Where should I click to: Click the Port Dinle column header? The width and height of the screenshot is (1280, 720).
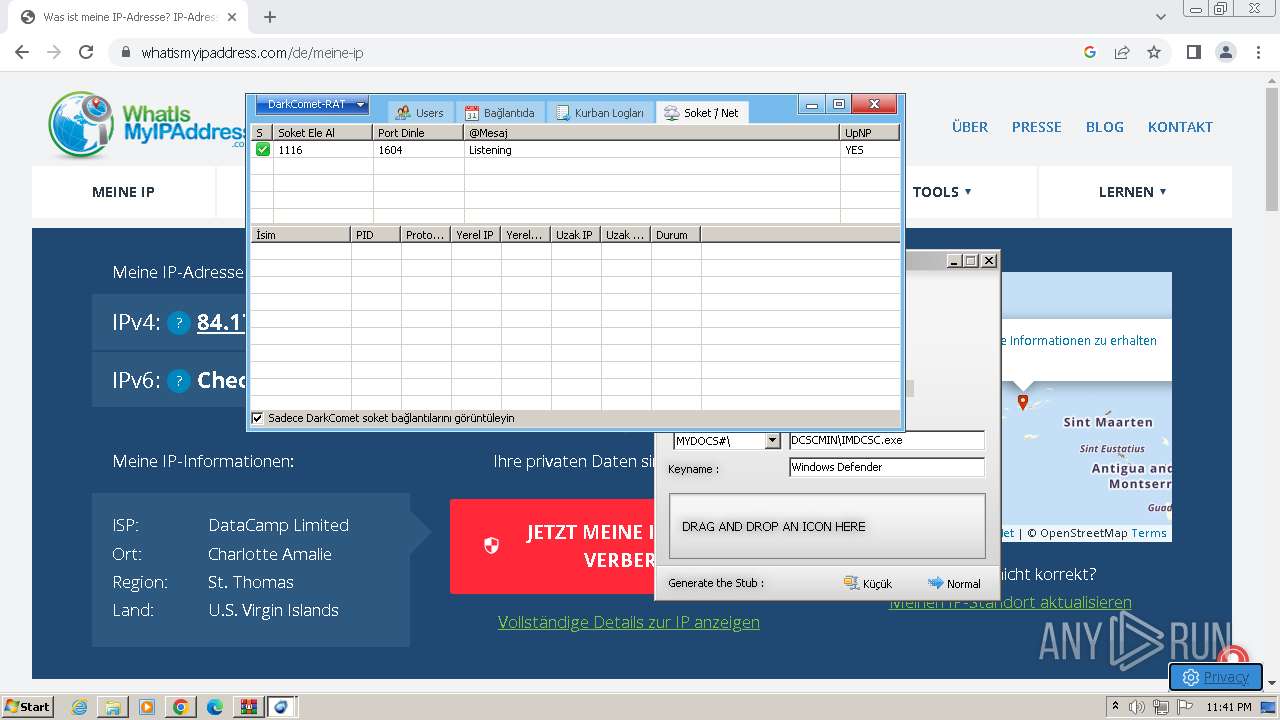(418, 132)
